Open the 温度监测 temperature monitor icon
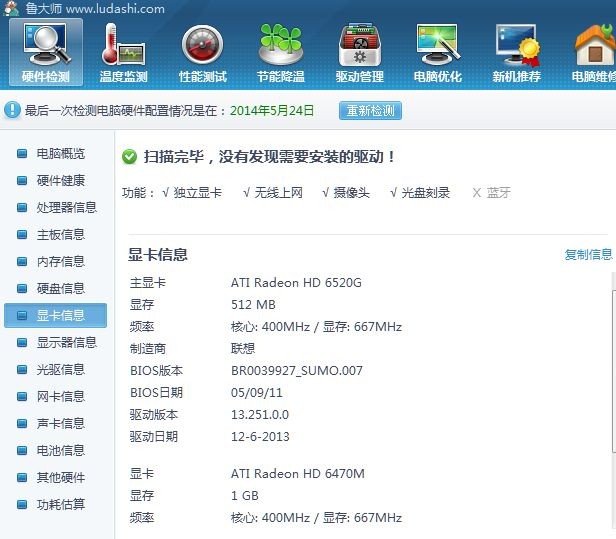The image size is (616, 539). coord(123,52)
